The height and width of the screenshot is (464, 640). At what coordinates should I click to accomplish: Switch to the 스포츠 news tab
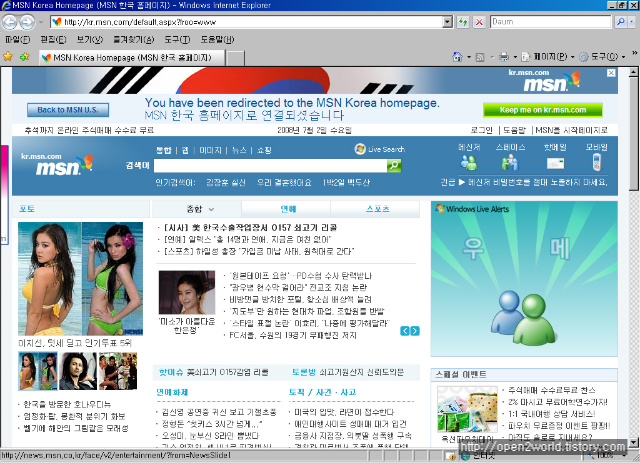pos(378,209)
